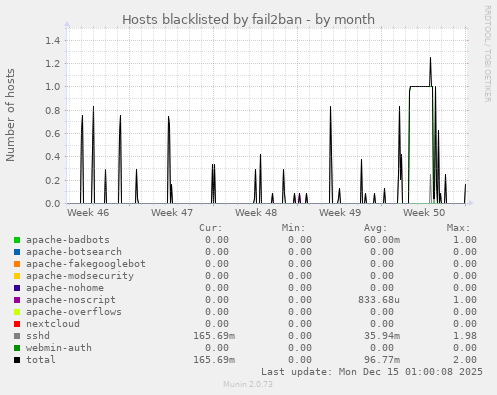
Task: Select the apache-noscript legend label
Action: point(71,300)
